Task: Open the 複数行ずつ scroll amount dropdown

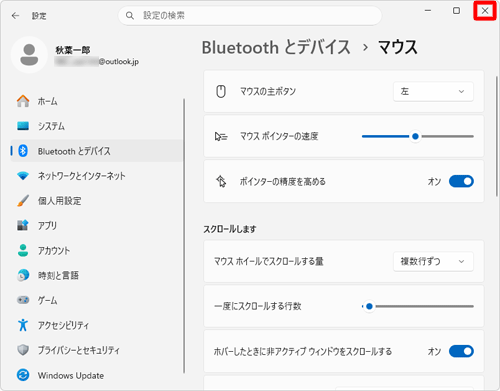Action: tap(433, 261)
